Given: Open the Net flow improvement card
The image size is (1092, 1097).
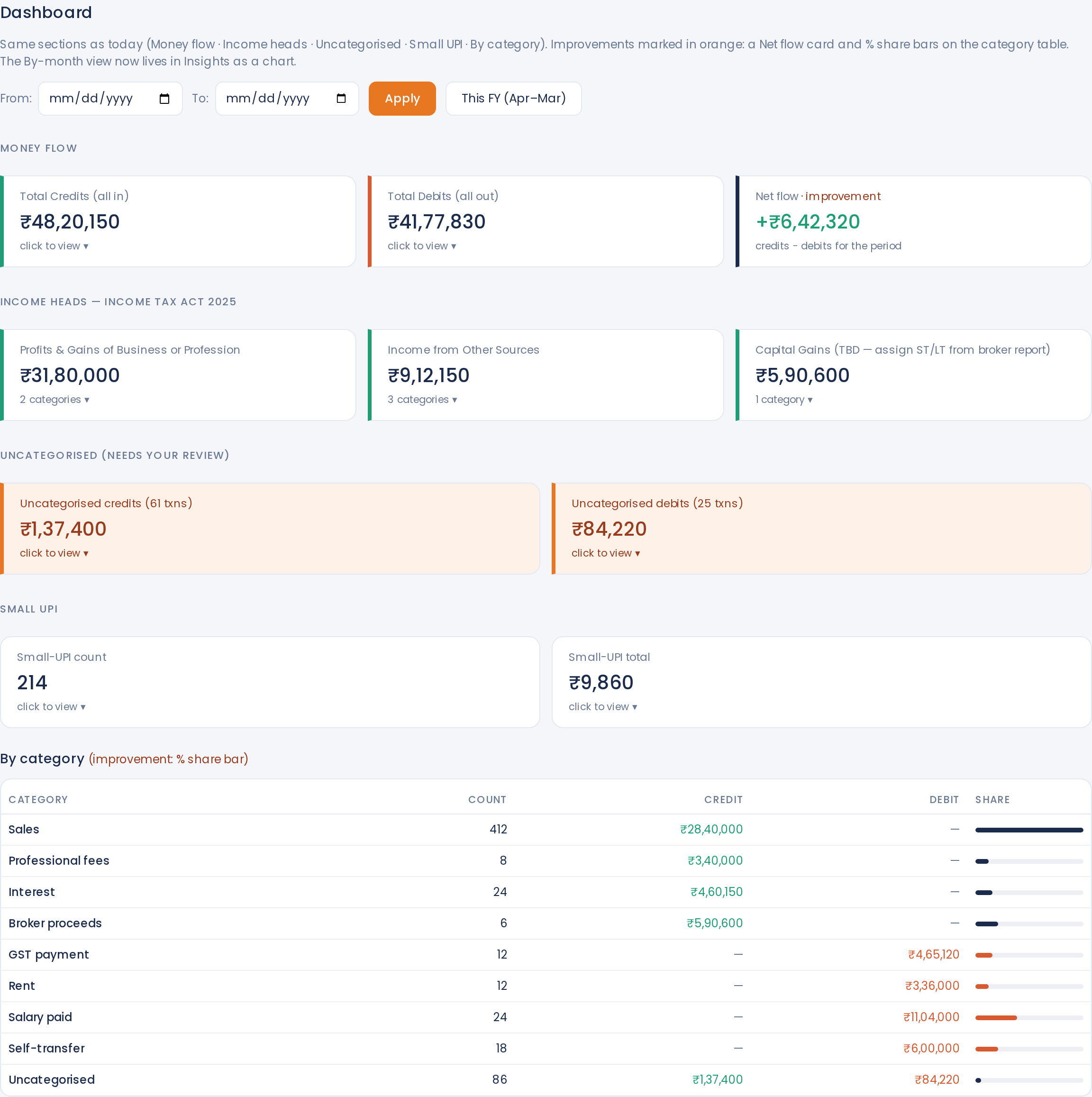Looking at the screenshot, I should (913, 221).
